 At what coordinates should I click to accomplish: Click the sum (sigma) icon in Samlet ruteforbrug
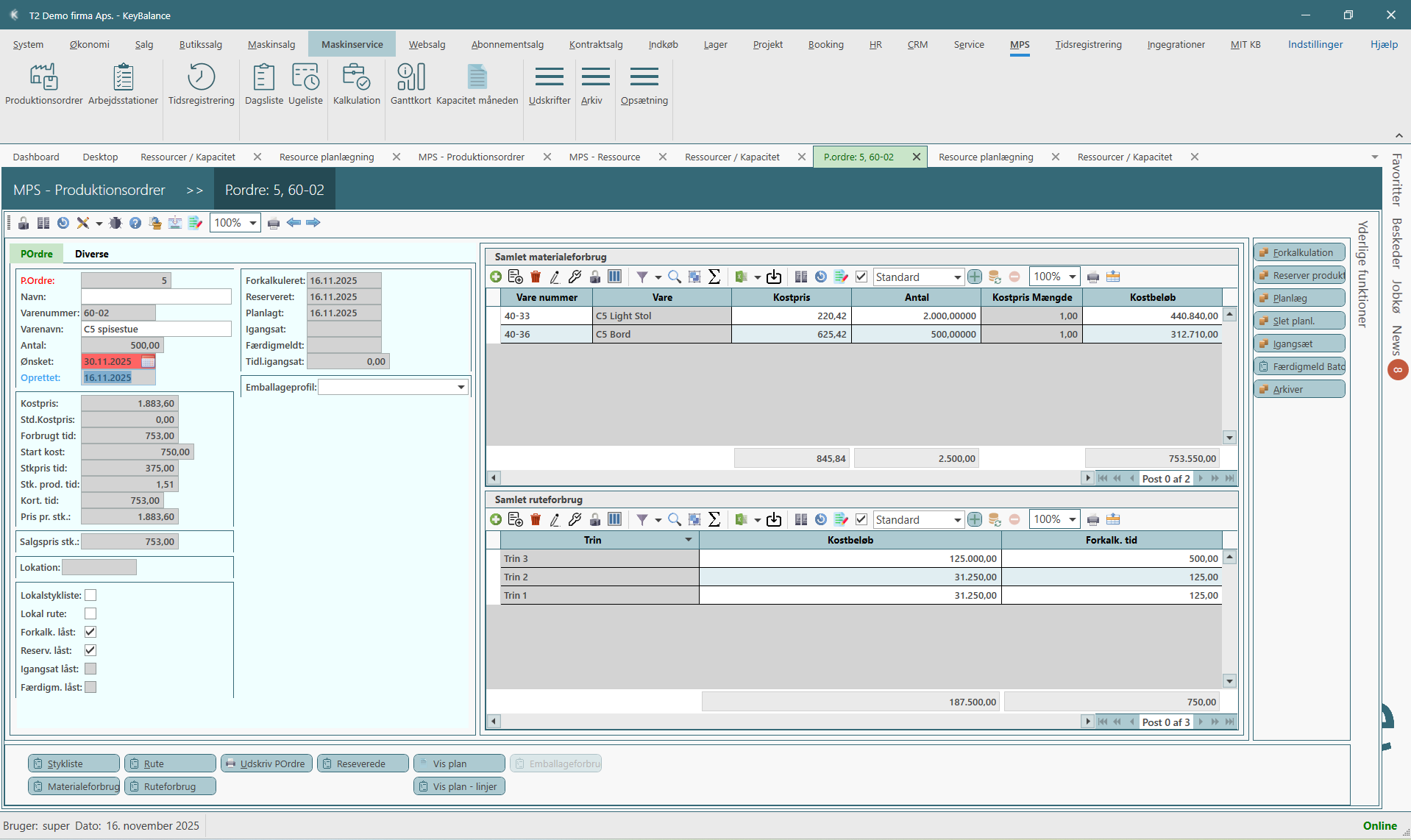pyautogui.click(x=714, y=519)
